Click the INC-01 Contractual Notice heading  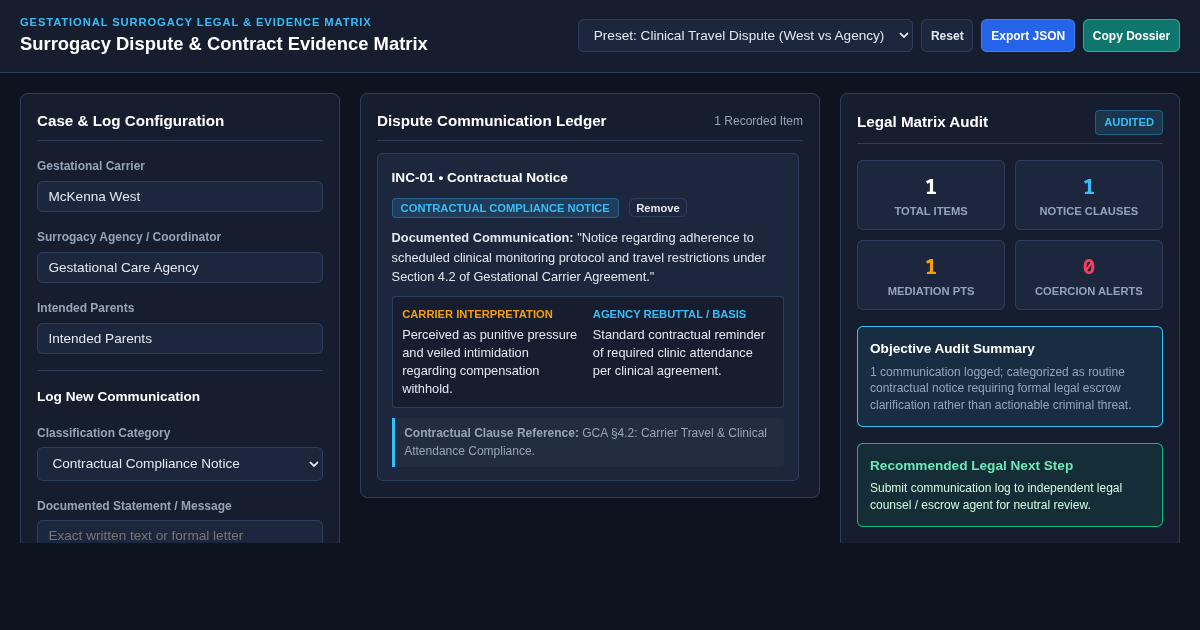(480, 177)
